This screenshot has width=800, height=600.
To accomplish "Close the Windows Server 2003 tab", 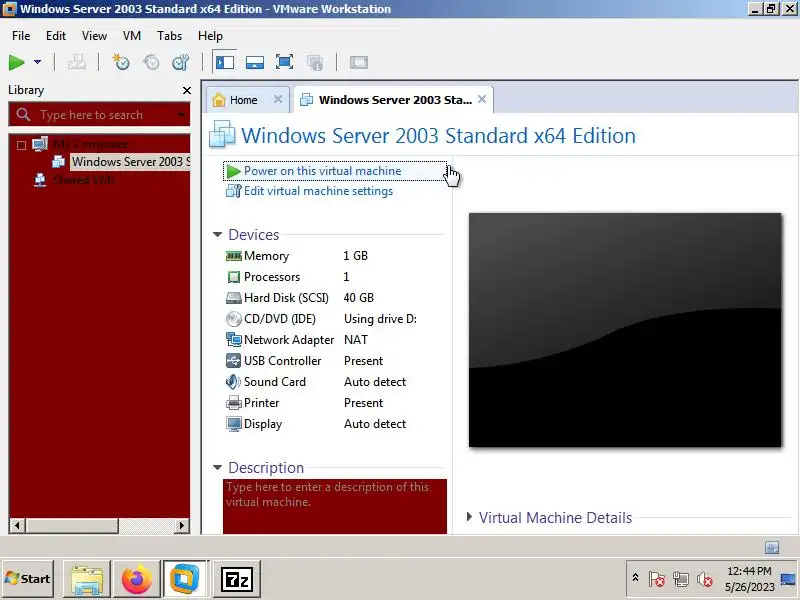I will click(482, 99).
